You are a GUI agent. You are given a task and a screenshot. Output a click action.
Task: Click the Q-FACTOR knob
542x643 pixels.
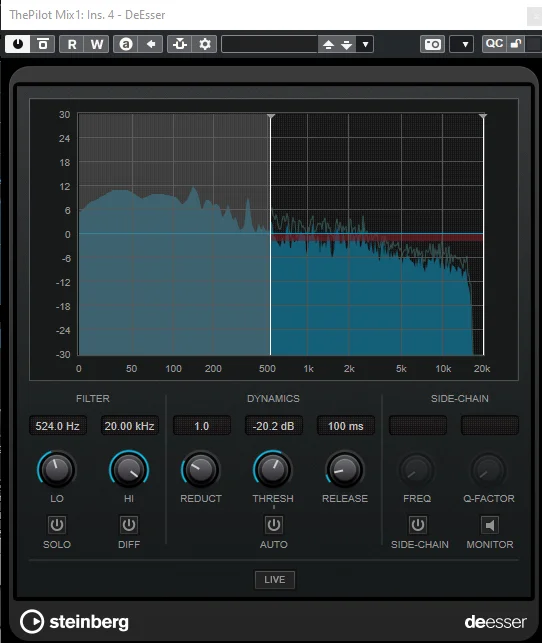489,470
